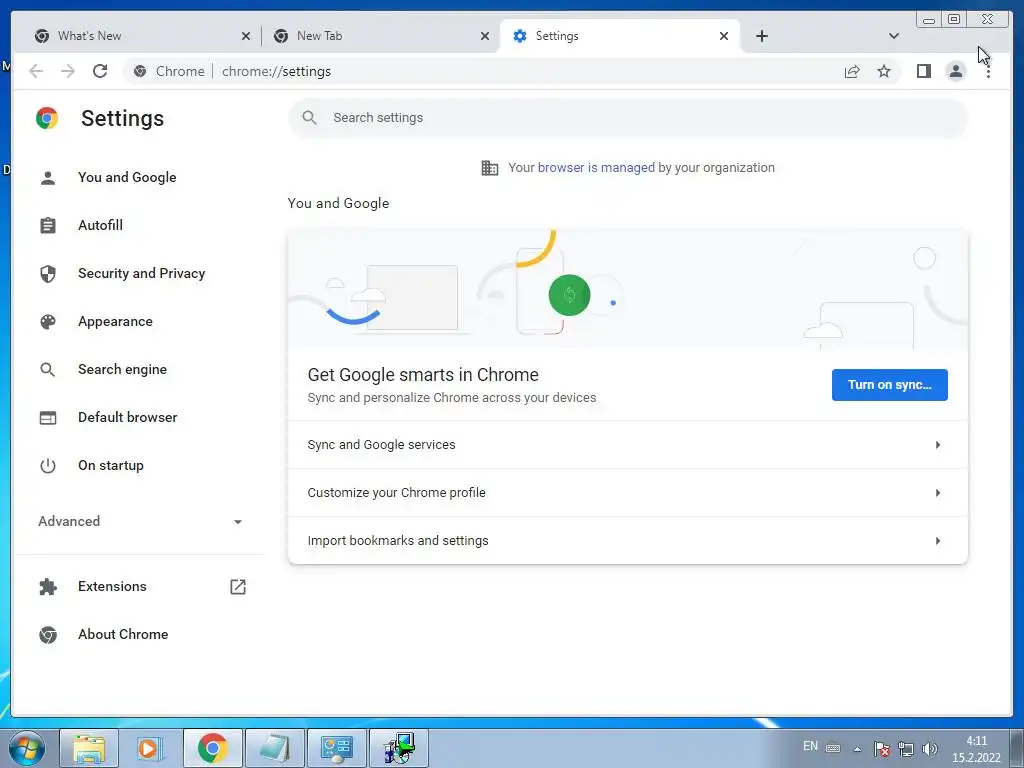Open Customize your Chrome profile row

point(628,492)
